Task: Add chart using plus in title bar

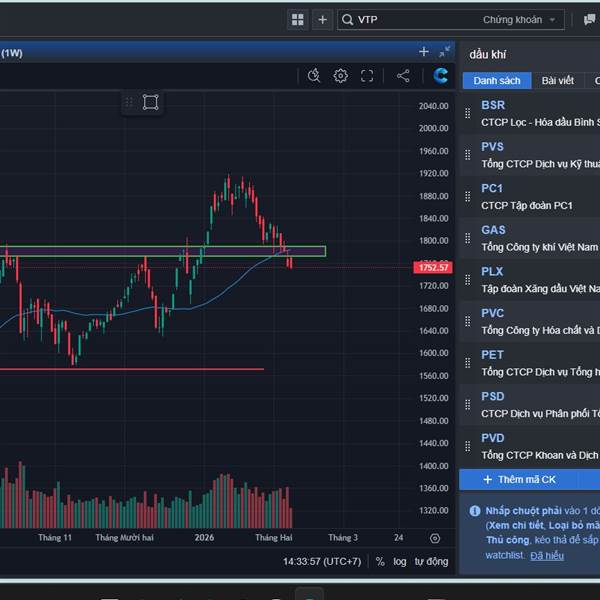Action: click(x=424, y=52)
